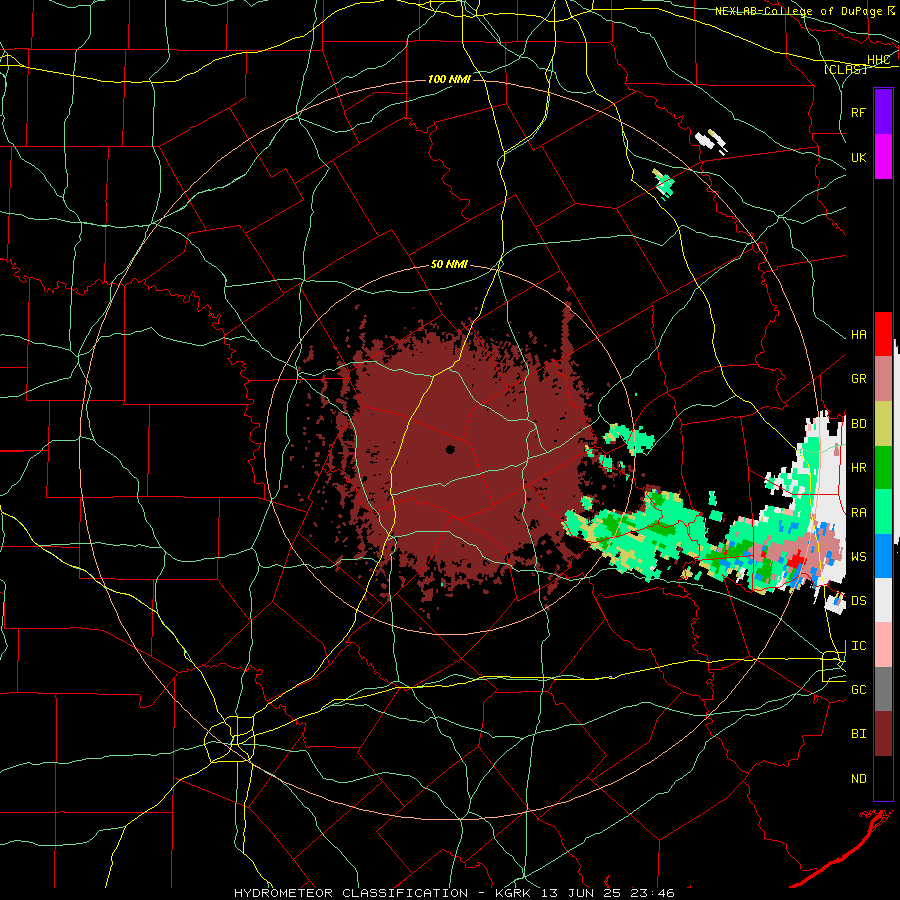Select the BD olive yellow legend swatch

coord(883,424)
